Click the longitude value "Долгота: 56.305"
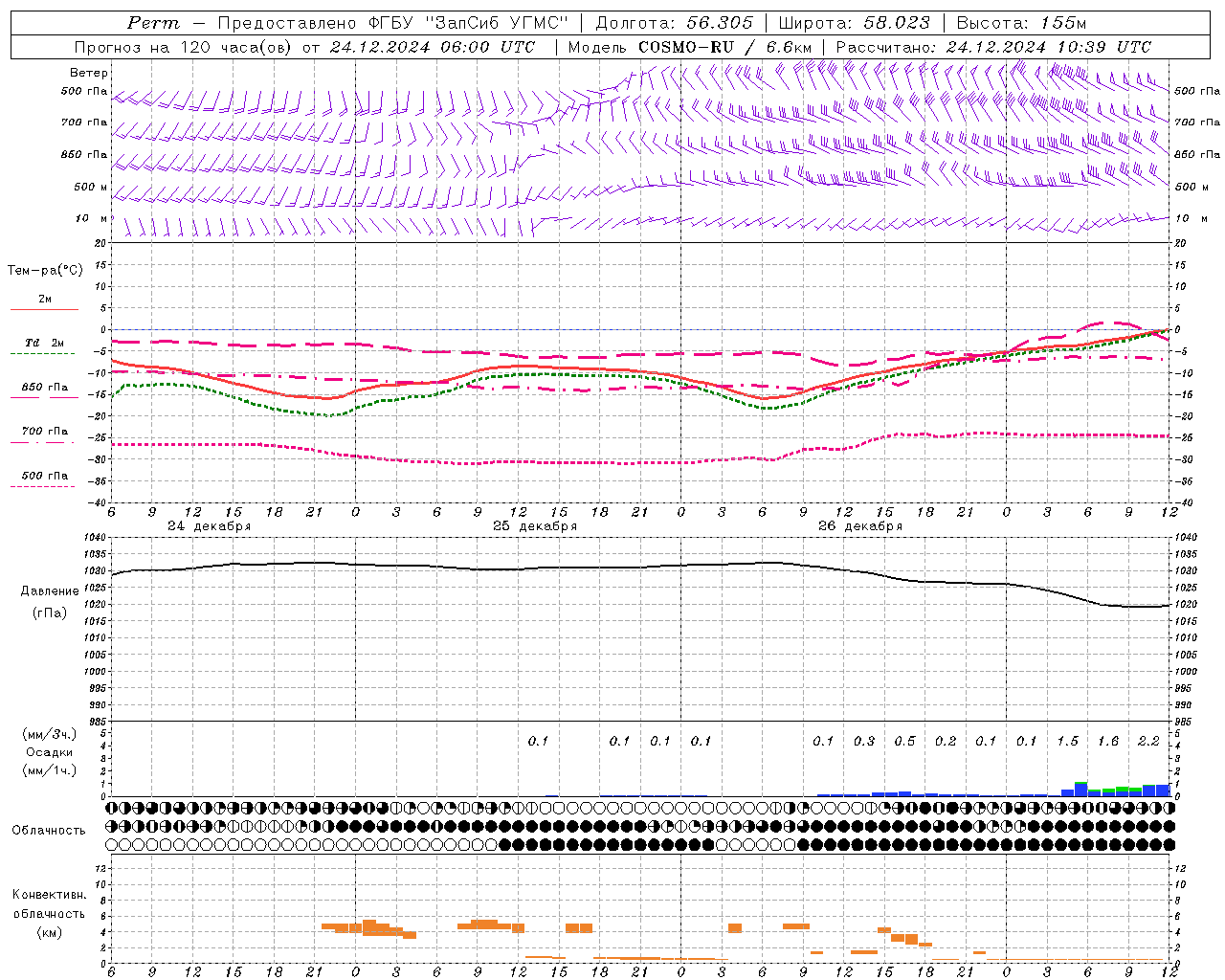 pos(675,23)
